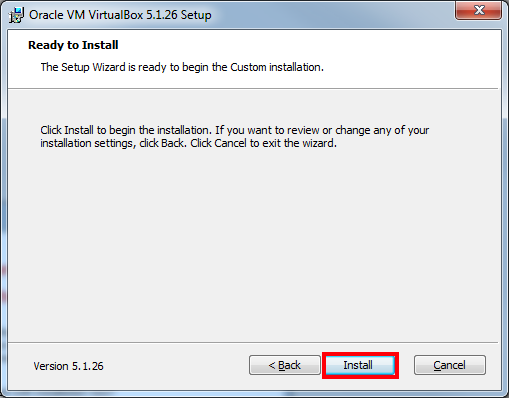Exit the wizard using Cancel button

point(450,365)
